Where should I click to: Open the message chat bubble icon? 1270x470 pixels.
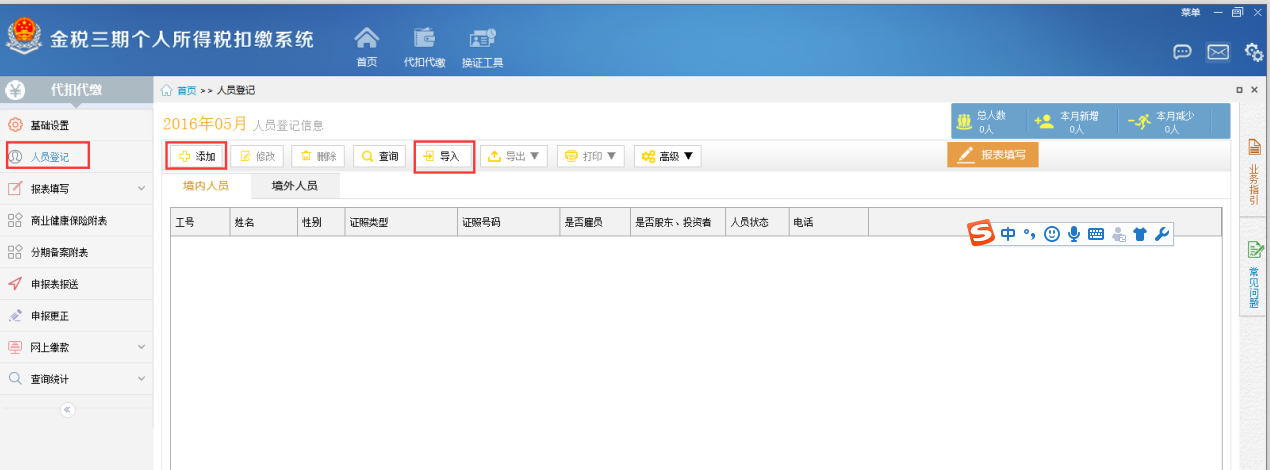pyautogui.click(x=1182, y=52)
